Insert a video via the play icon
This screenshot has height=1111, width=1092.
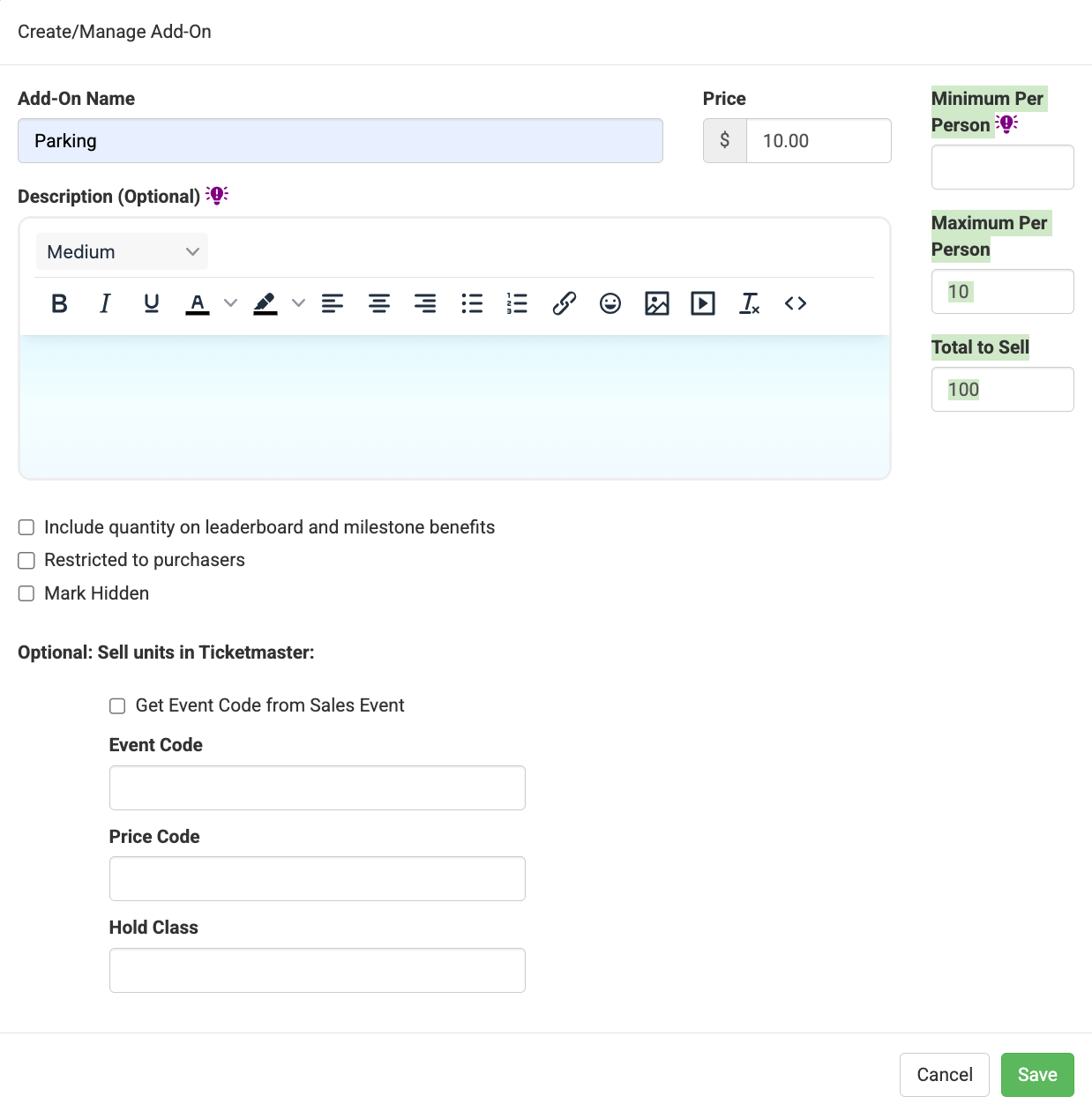coord(703,303)
